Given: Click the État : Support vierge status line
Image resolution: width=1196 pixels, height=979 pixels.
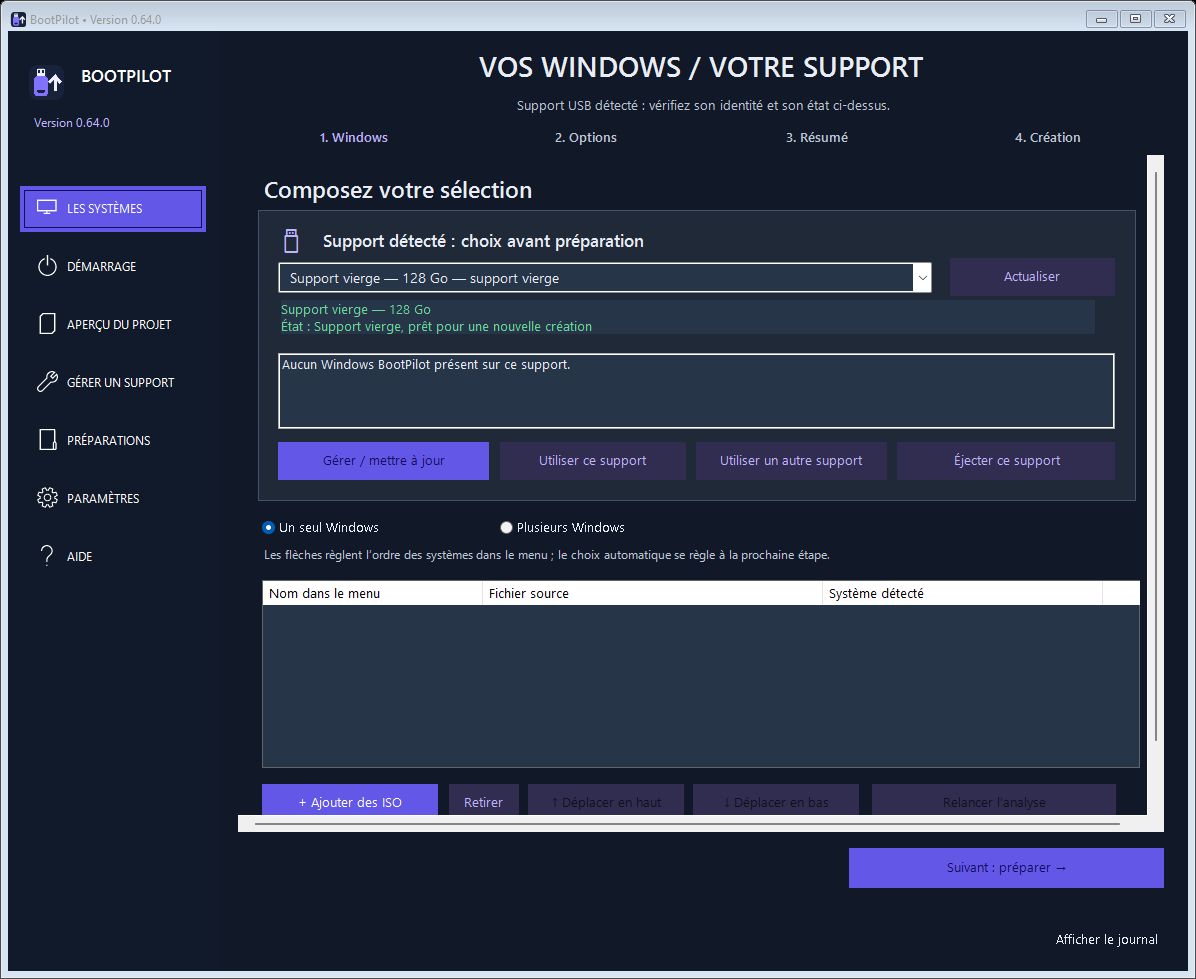Looking at the screenshot, I should click(436, 326).
